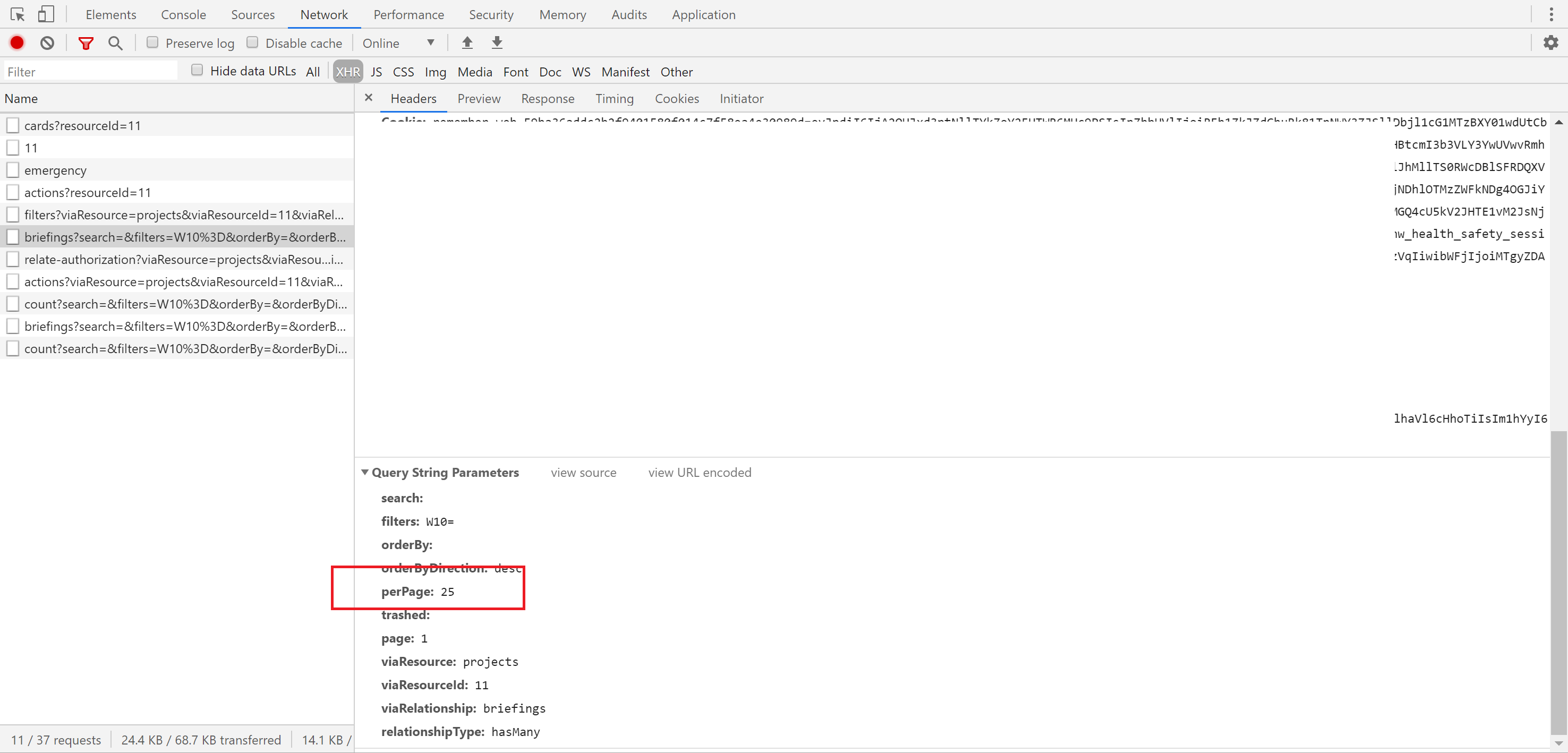
Task: Stop recording the network log
Action: coord(16,42)
